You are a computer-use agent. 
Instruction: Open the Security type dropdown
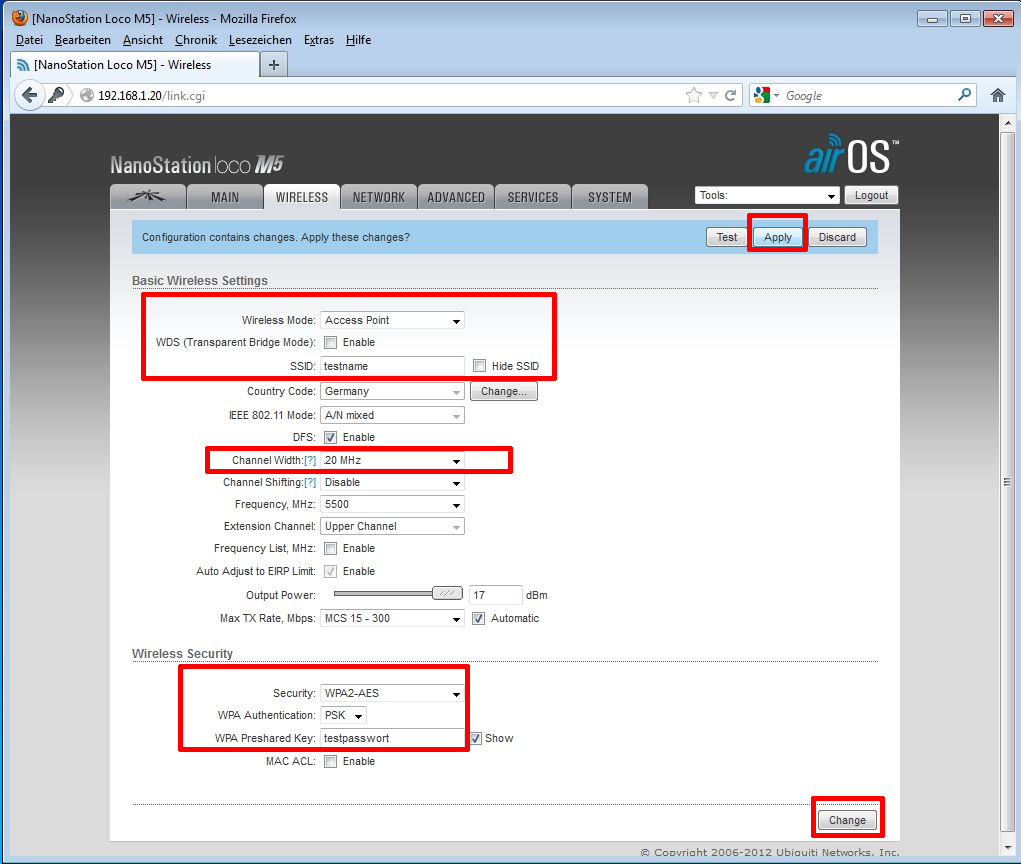[392, 693]
